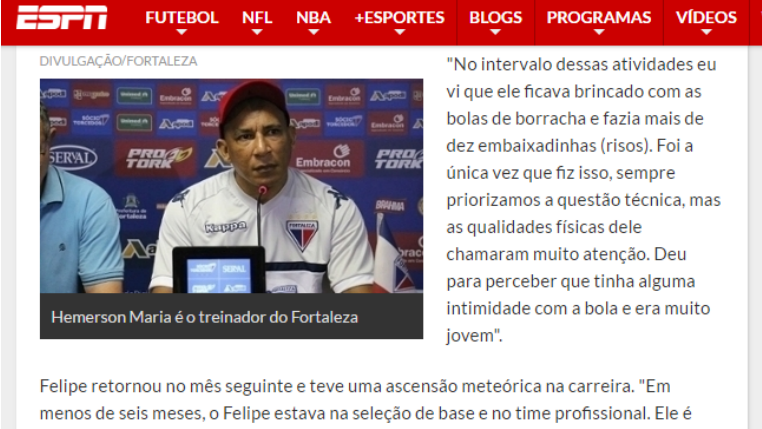Expand the arrow under FUTEBOL
This screenshot has width=762, height=429.
pos(182,32)
